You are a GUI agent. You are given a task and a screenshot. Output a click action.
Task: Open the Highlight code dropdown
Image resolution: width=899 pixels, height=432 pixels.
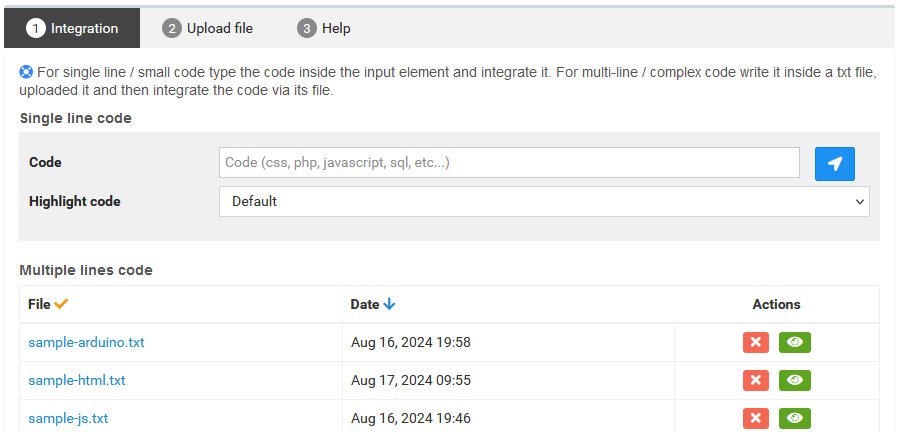point(544,201)
